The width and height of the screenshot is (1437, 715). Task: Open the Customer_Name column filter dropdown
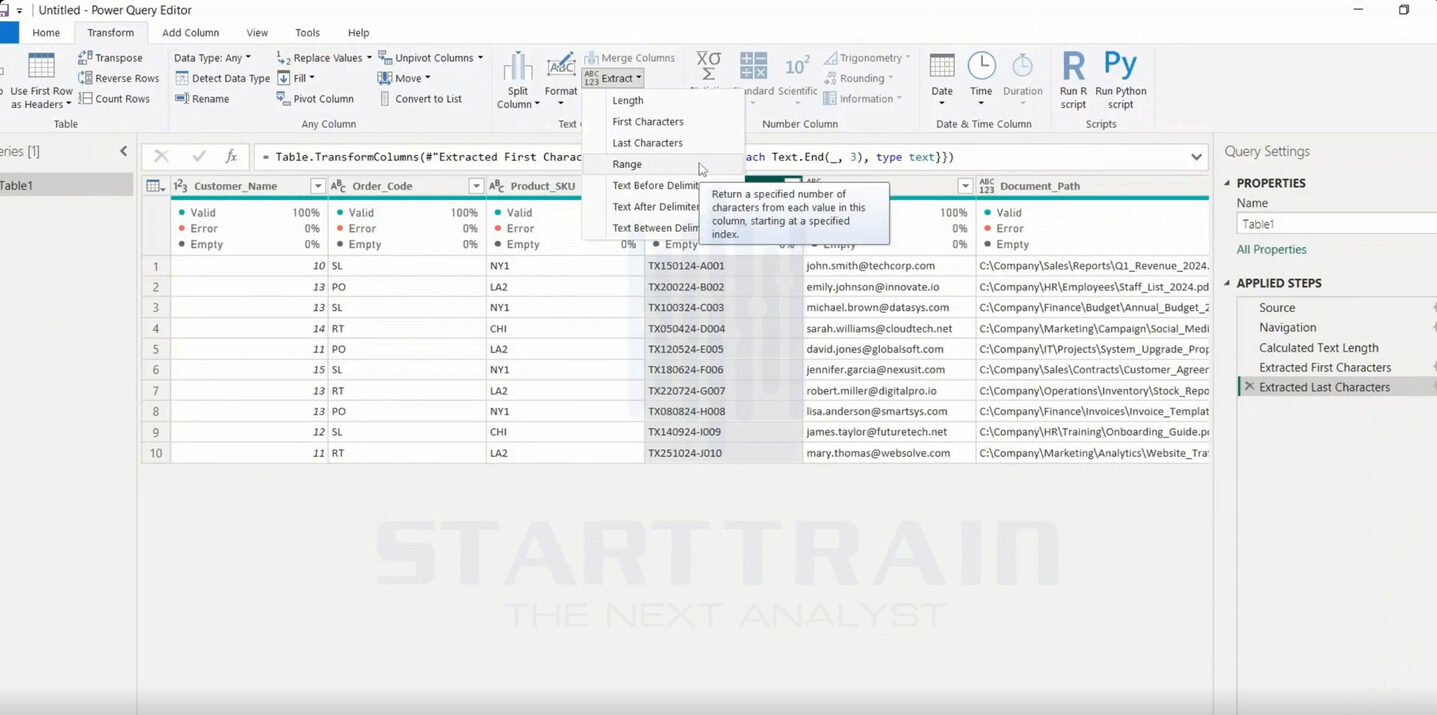click(x=318, y=186)
